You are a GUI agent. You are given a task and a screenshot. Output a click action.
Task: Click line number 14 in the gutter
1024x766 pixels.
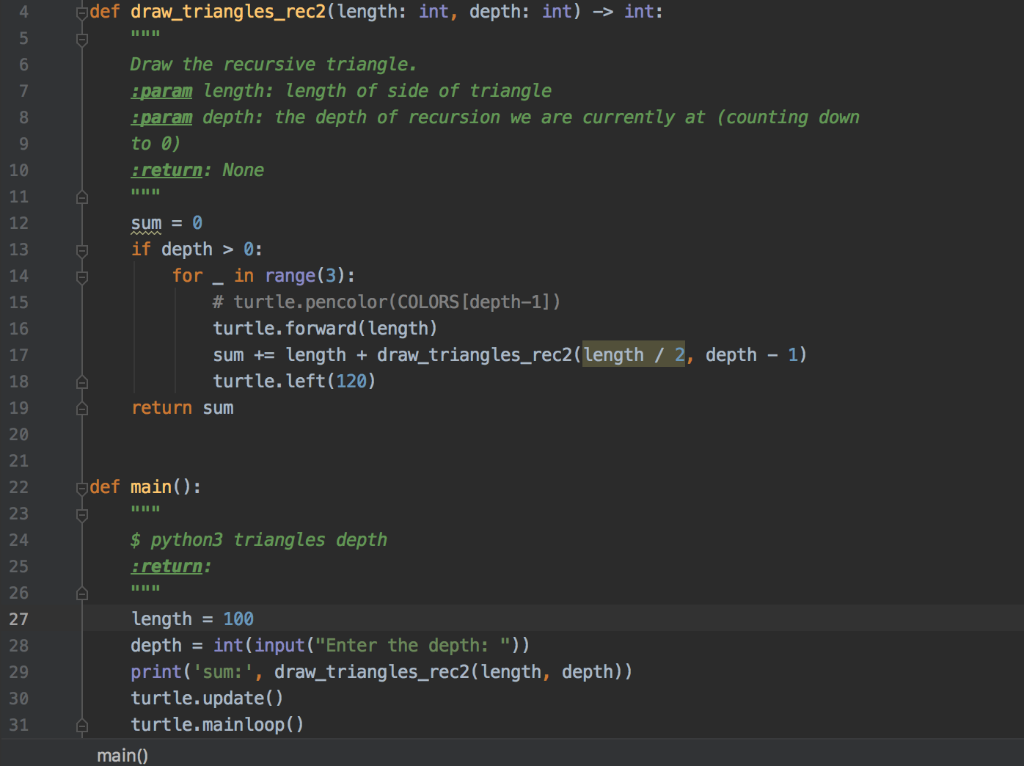18,276
